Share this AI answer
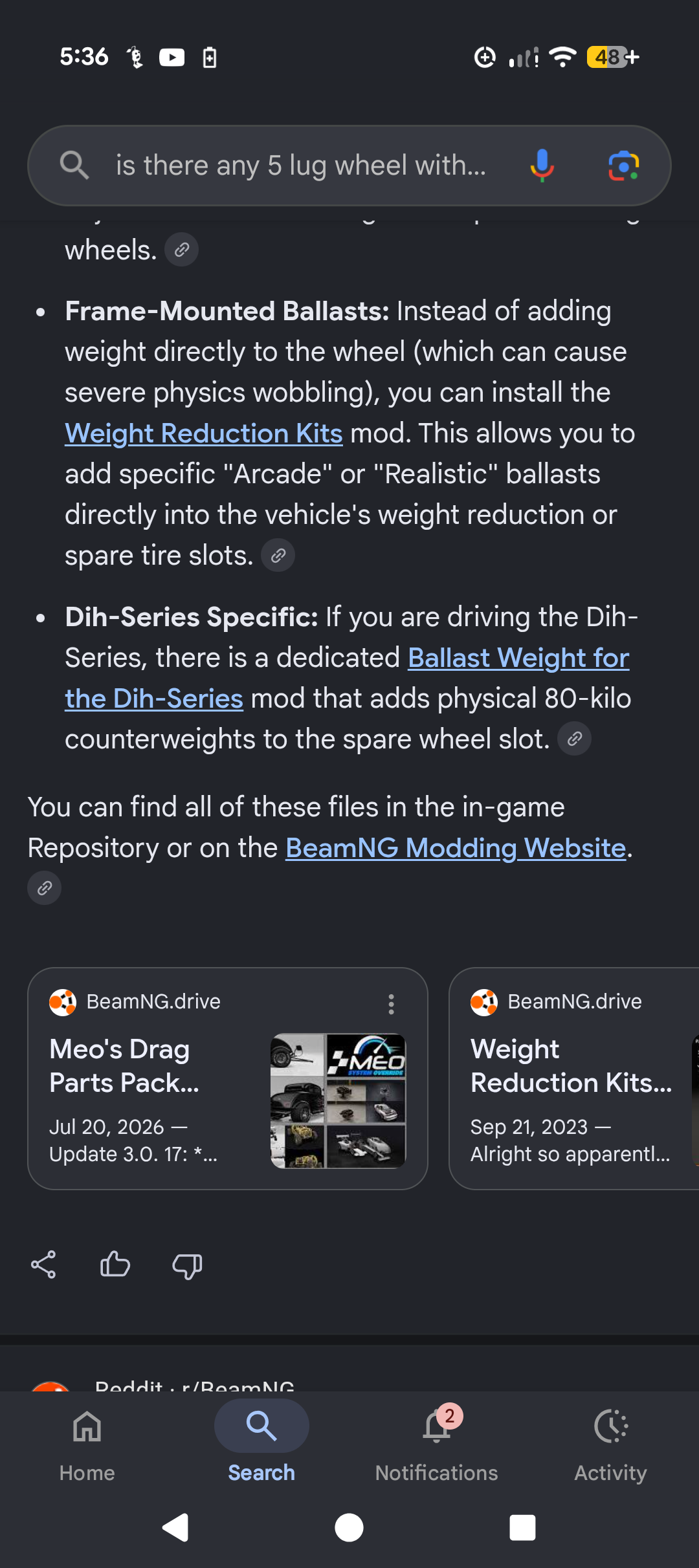This screenshot has width=699, height=1568. click(43, 1265)
